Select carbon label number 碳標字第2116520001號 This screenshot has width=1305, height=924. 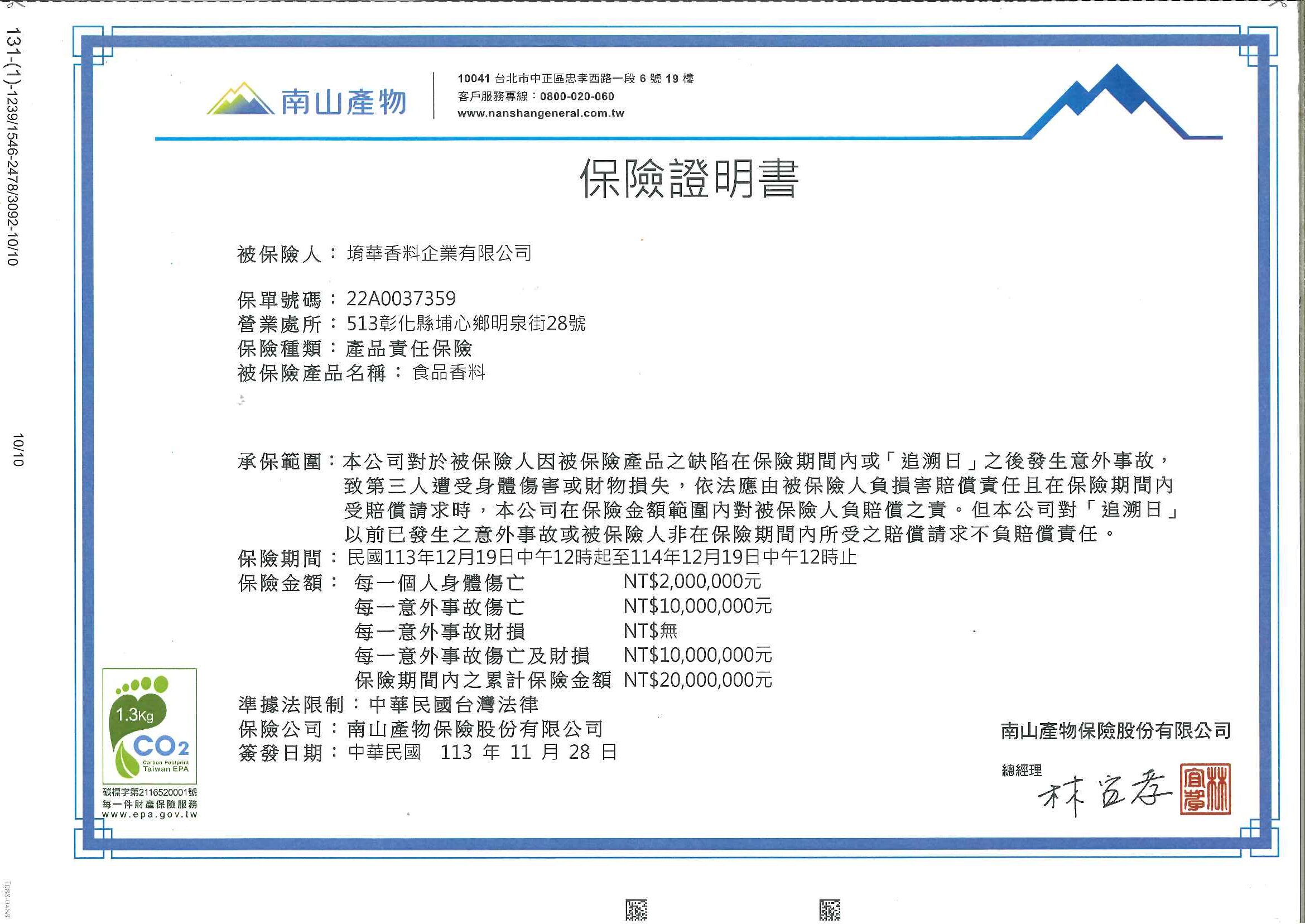(x=150, y=792)
